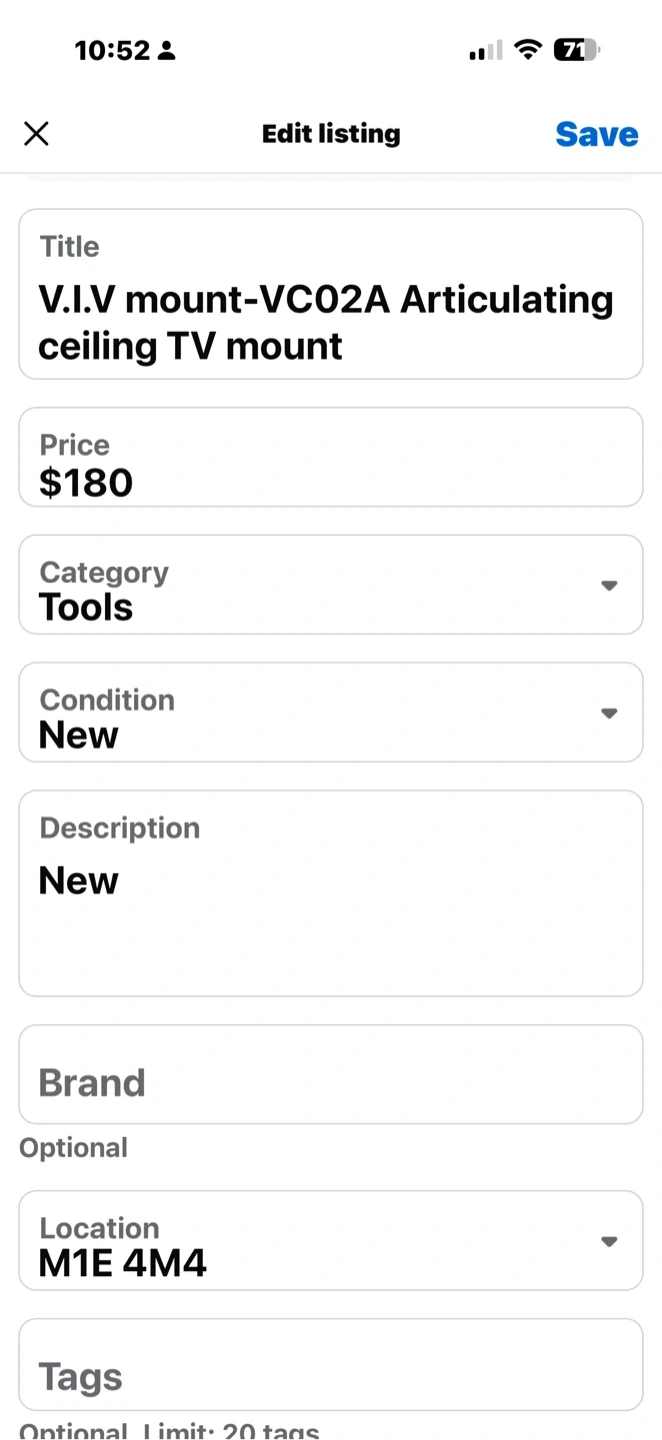Tap the battery level indicator
662x1440 pixels.
(576, 50)
